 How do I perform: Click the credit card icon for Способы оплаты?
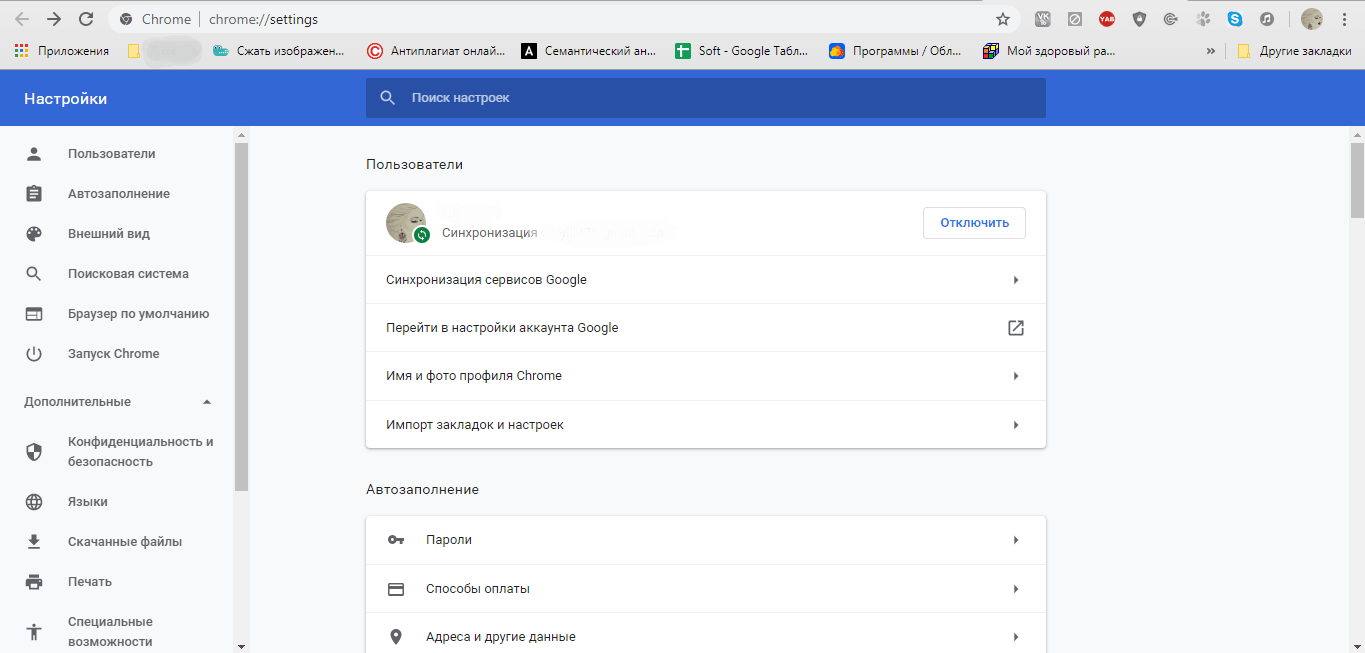(x=396, y=589)
